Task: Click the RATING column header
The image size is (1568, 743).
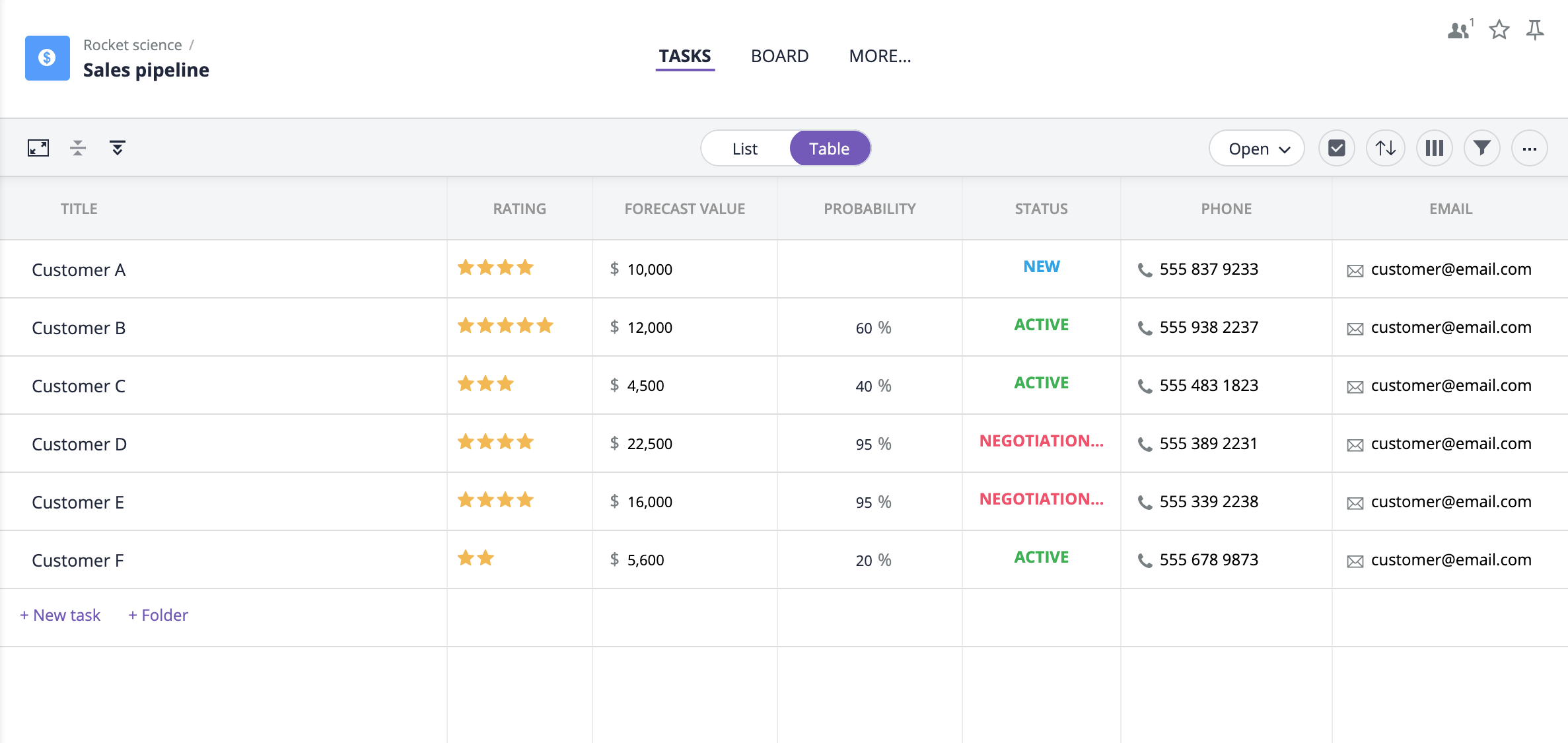Action: click(520, 209)
